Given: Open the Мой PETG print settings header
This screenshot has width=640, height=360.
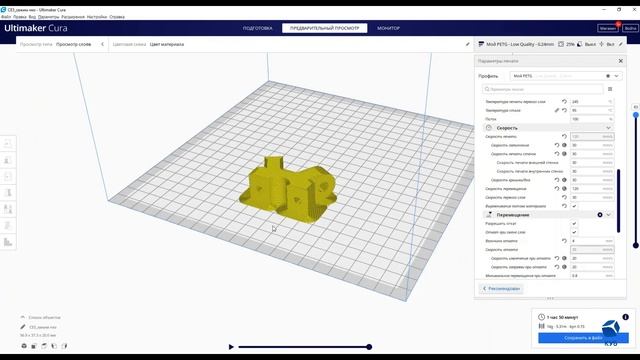Looking at the screenshot, I should 550,44.
